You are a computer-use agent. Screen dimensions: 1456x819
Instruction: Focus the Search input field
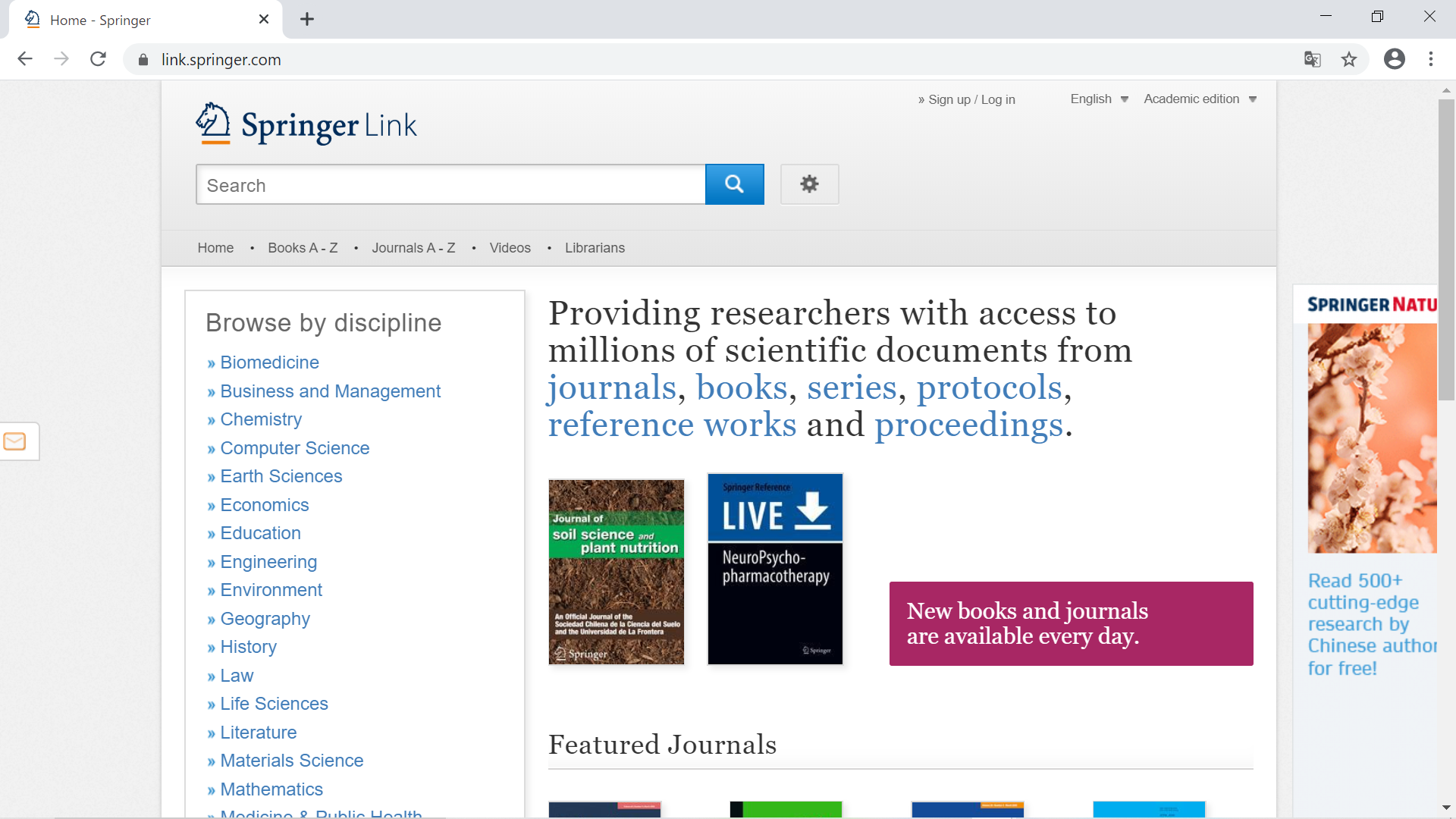pyautogui.click(x=450, y=184)
